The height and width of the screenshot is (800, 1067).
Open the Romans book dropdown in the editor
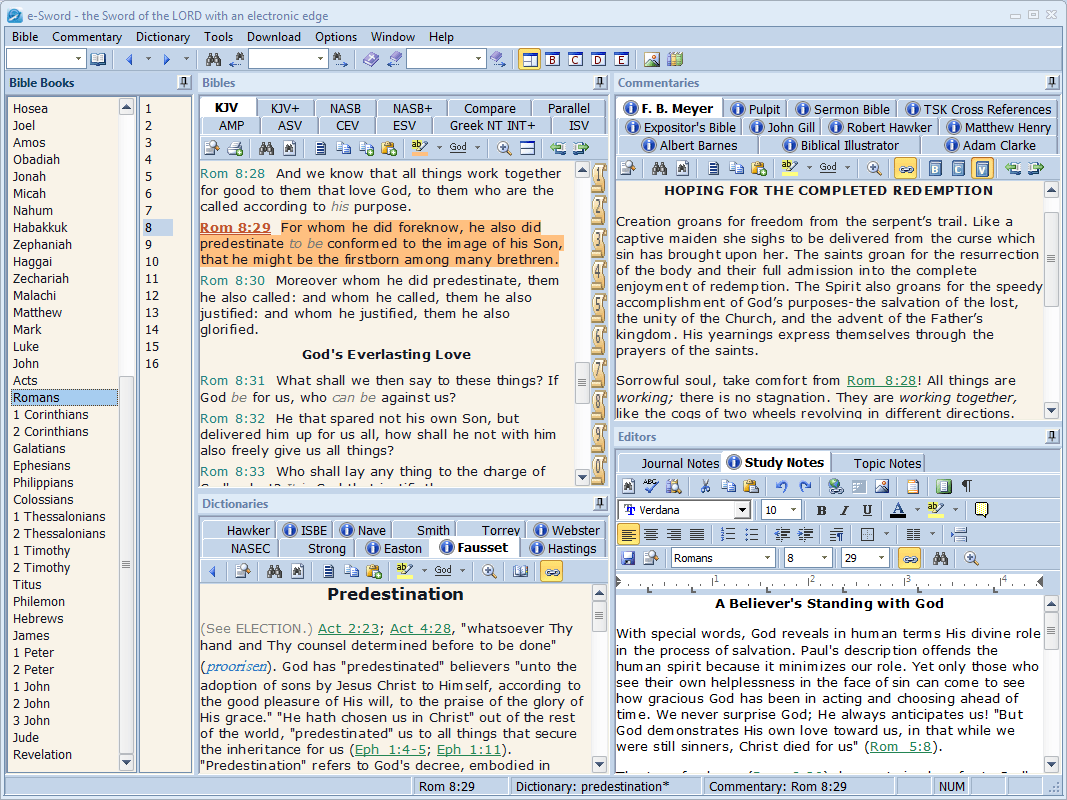pyautogui.click(x=768, y=559)
